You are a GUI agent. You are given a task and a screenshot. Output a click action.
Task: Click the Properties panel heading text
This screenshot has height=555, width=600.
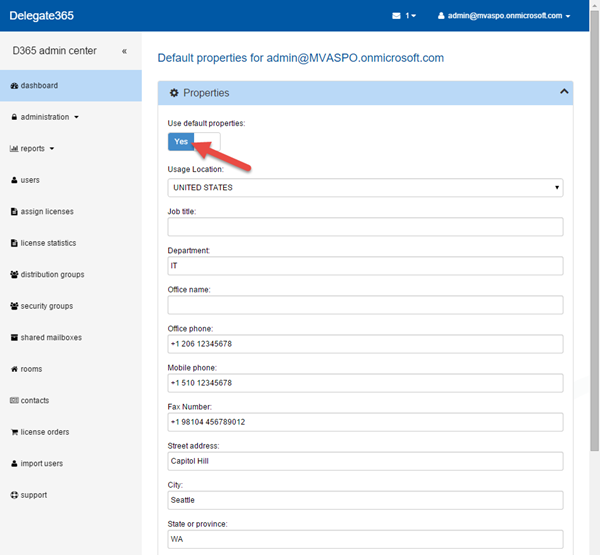(206, 93)
